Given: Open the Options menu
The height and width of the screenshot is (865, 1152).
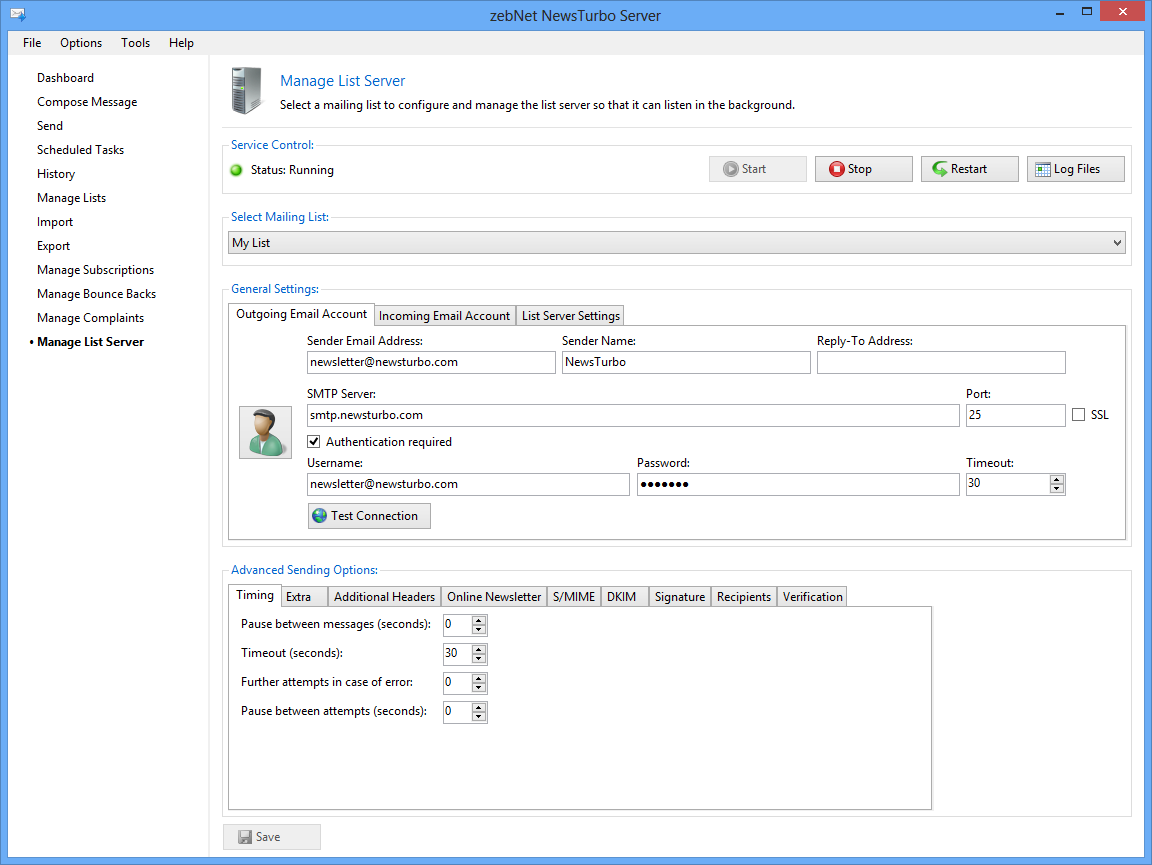Looking at the screenshot, I should coord(81,43).
